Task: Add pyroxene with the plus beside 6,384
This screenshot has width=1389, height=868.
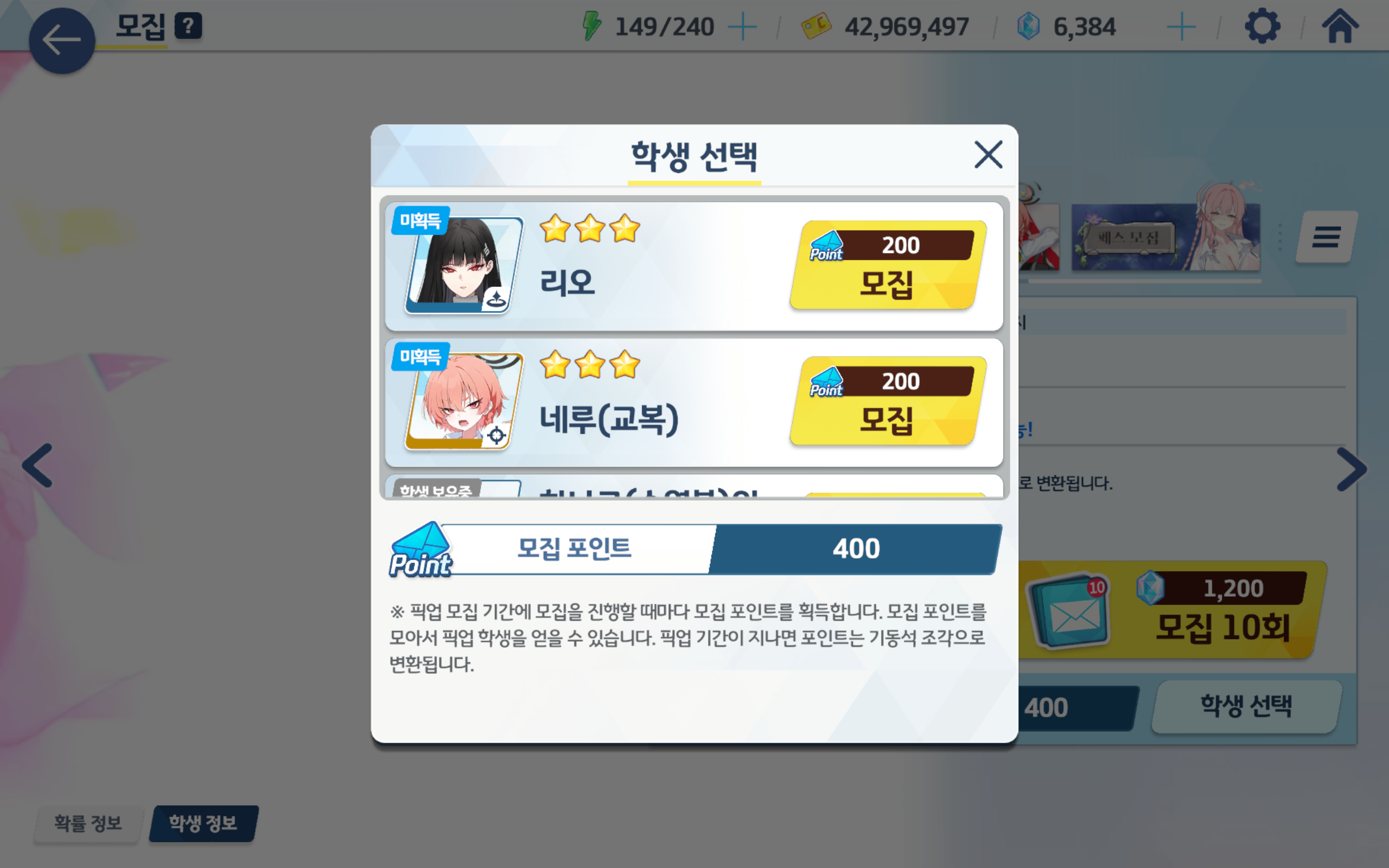Action: 1181,27
